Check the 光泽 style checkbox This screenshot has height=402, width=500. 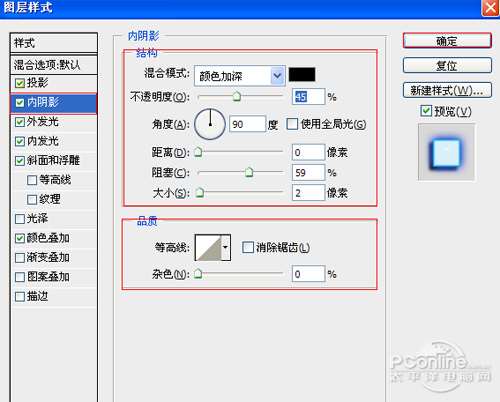[20, 219]
